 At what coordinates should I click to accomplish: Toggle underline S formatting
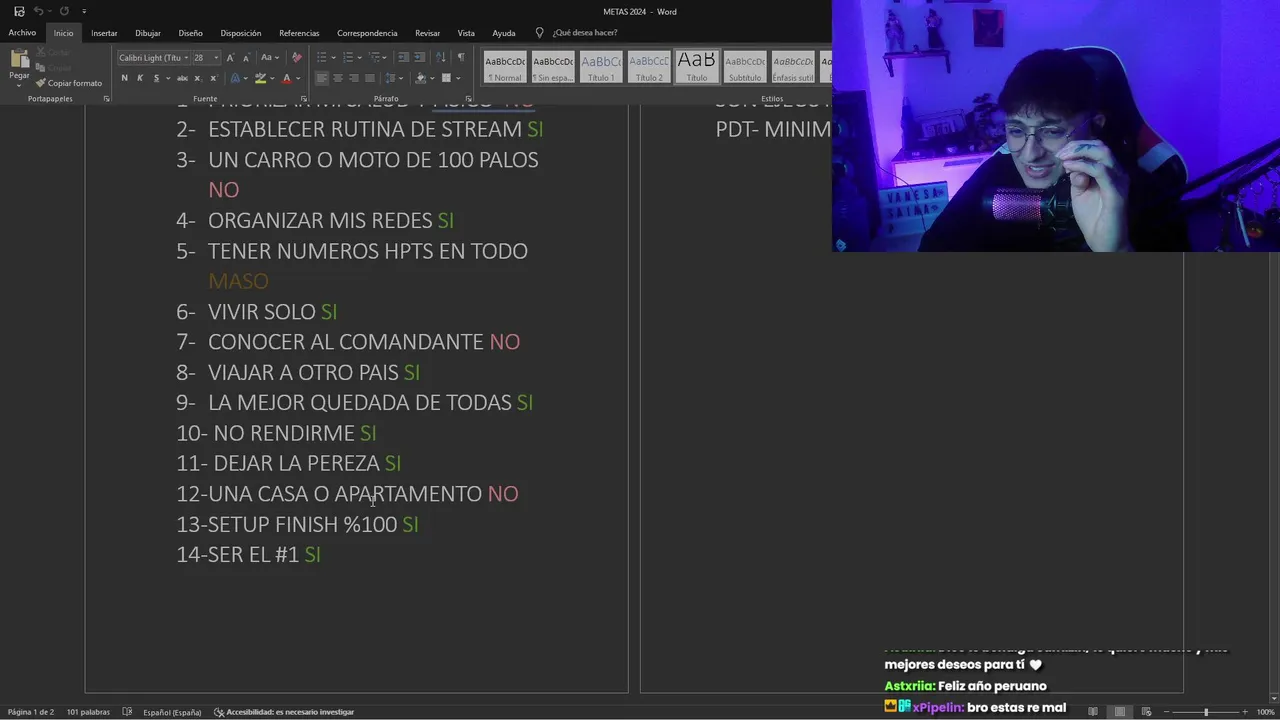154,78
